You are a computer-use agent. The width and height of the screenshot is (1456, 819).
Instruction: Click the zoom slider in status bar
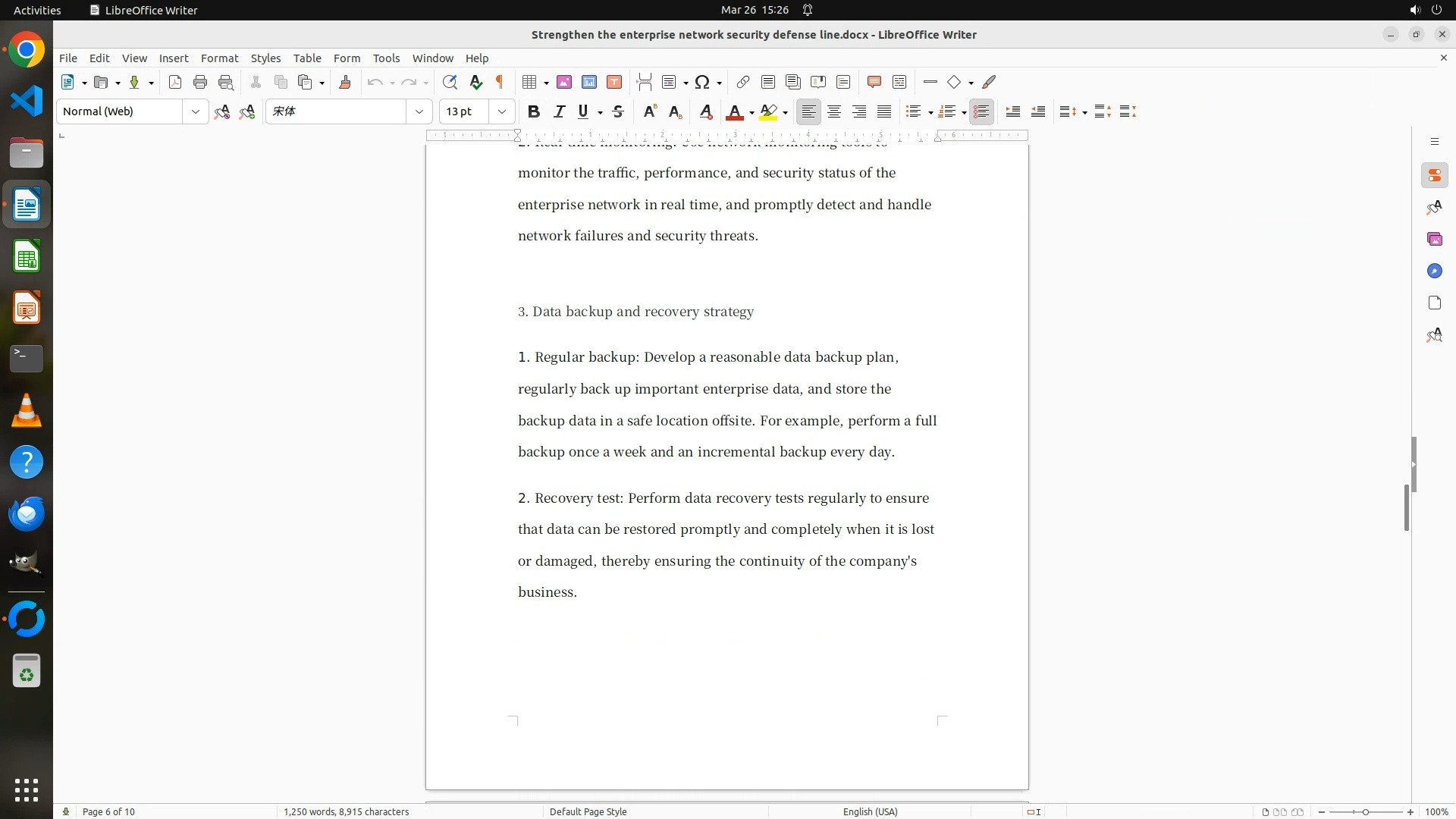(x=1366, y=811)
